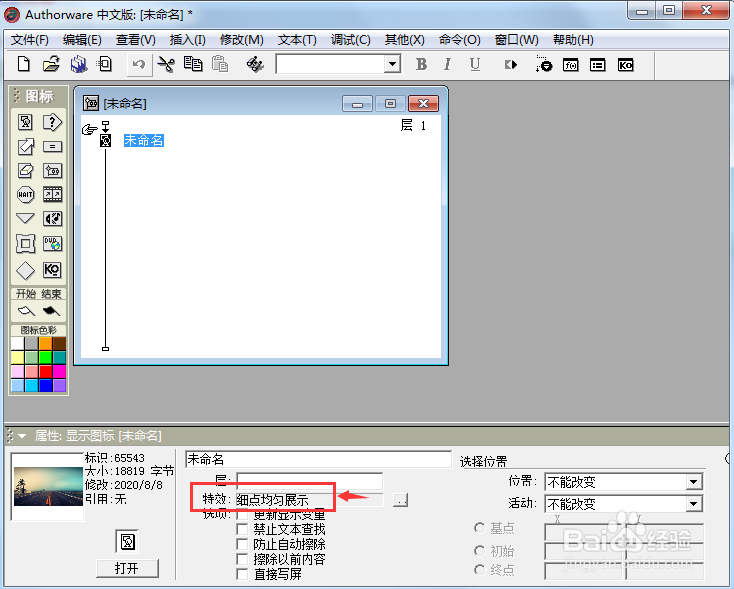Click the Find toolbar icon
The image size is (734, 589).
255,64
